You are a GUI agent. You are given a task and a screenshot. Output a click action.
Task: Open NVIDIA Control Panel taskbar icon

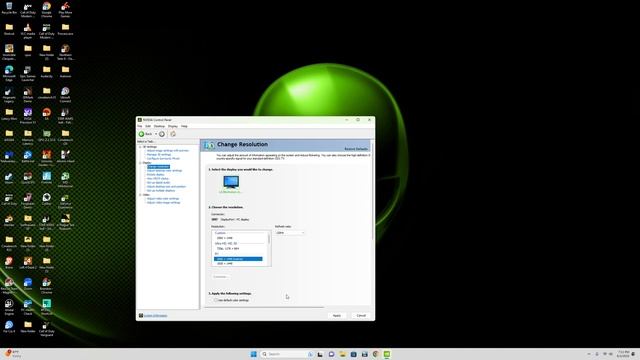click(x=387, y=354)
